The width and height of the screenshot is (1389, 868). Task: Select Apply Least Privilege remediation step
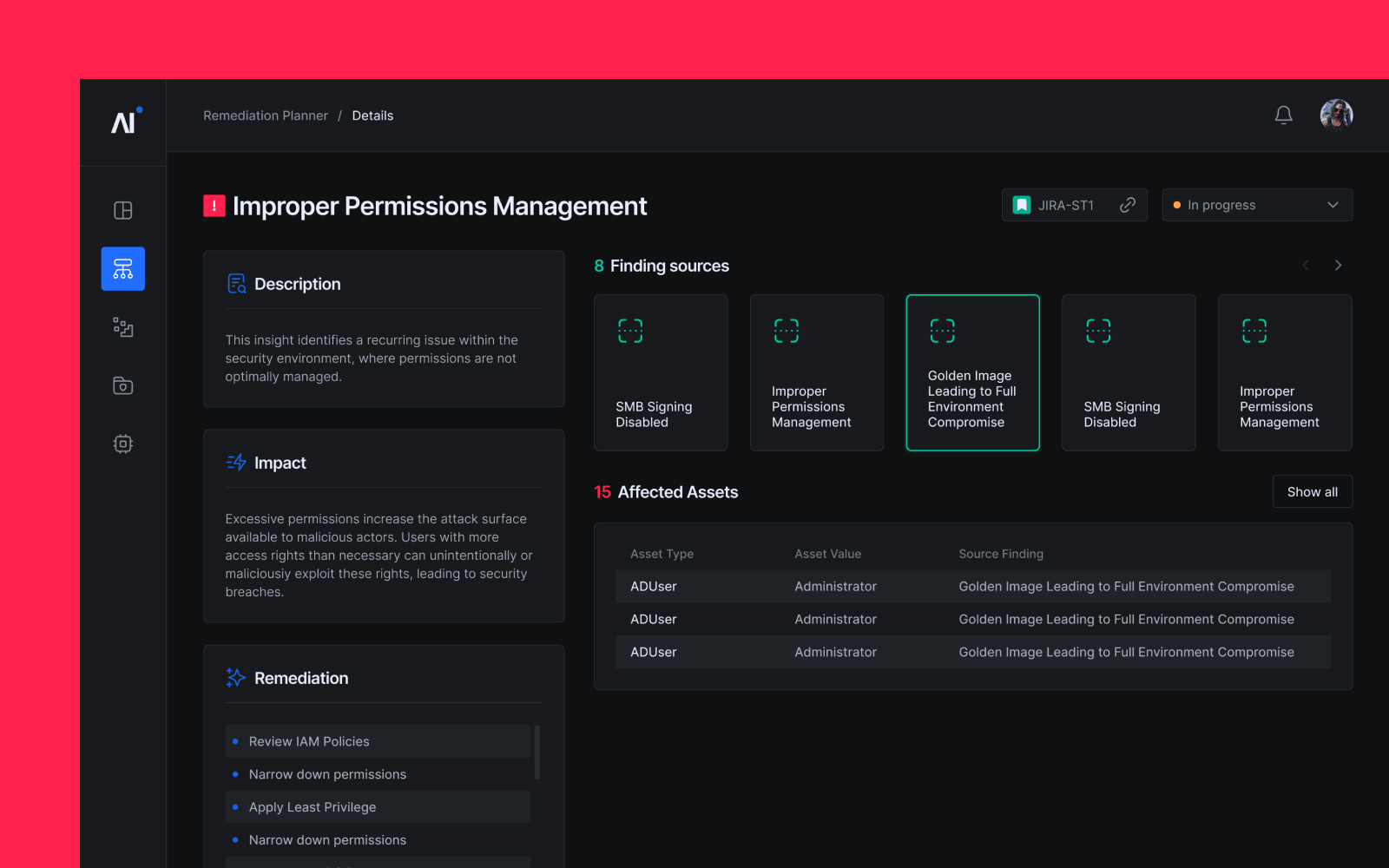(x=378, y=807)
